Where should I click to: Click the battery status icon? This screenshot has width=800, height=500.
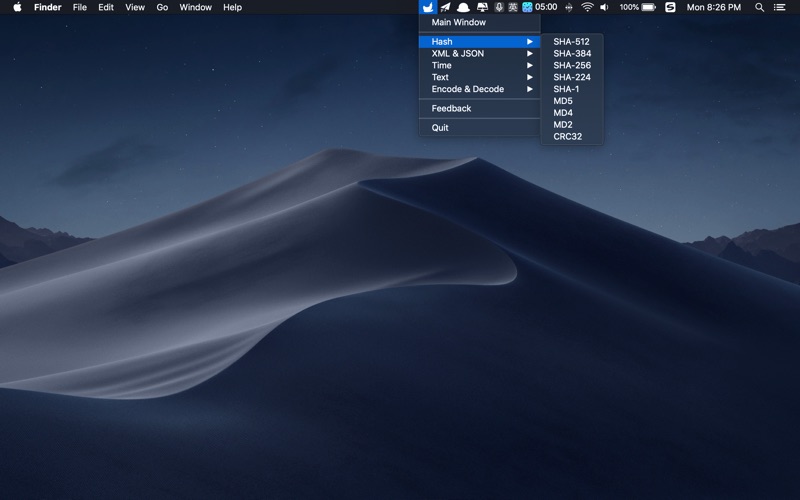click(x=648, y=7)
